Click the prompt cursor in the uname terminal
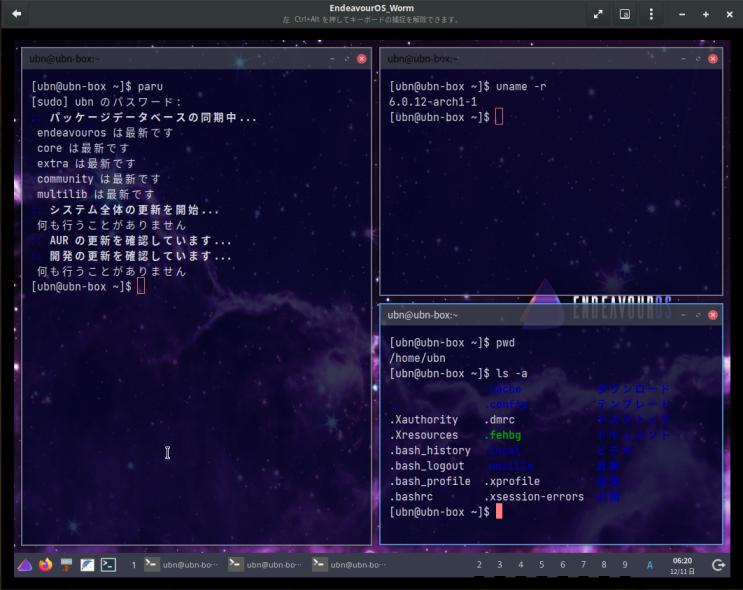 tap(498, 117)
